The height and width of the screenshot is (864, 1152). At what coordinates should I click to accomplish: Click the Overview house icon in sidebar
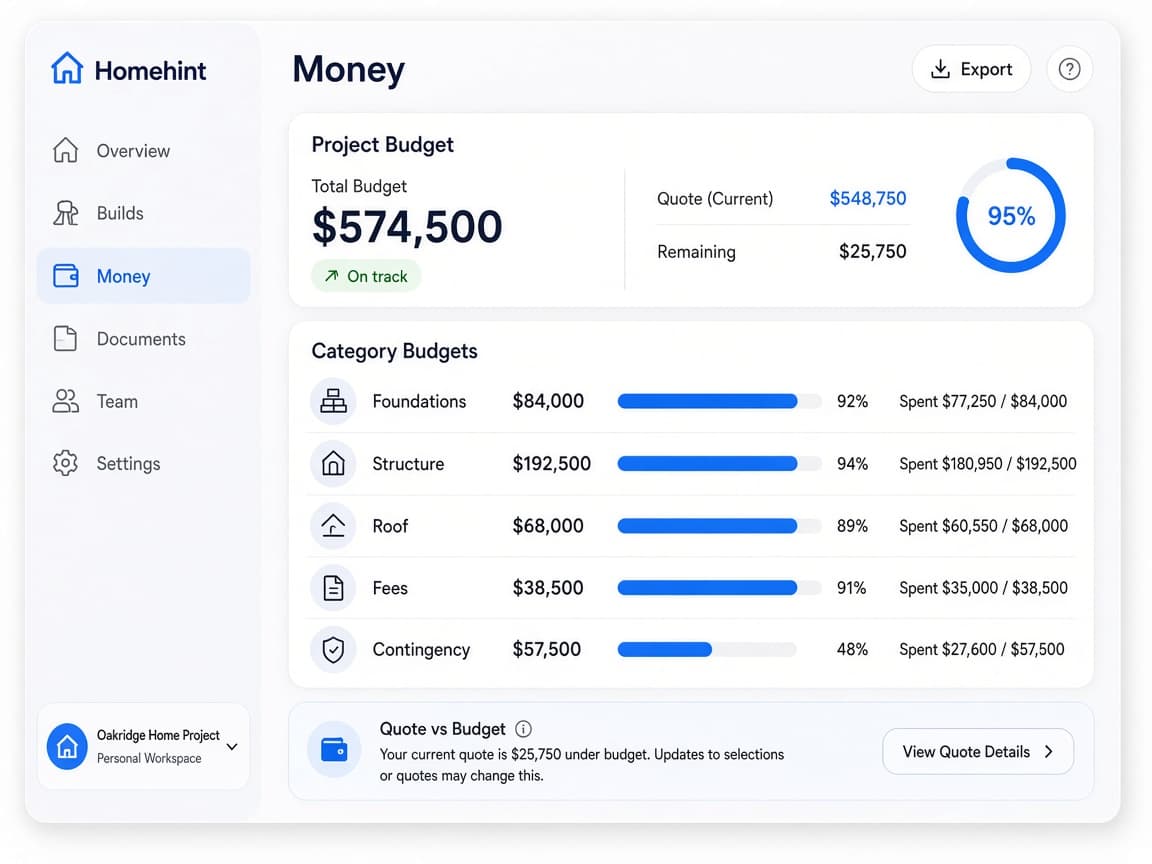click(x=65, y=150)
